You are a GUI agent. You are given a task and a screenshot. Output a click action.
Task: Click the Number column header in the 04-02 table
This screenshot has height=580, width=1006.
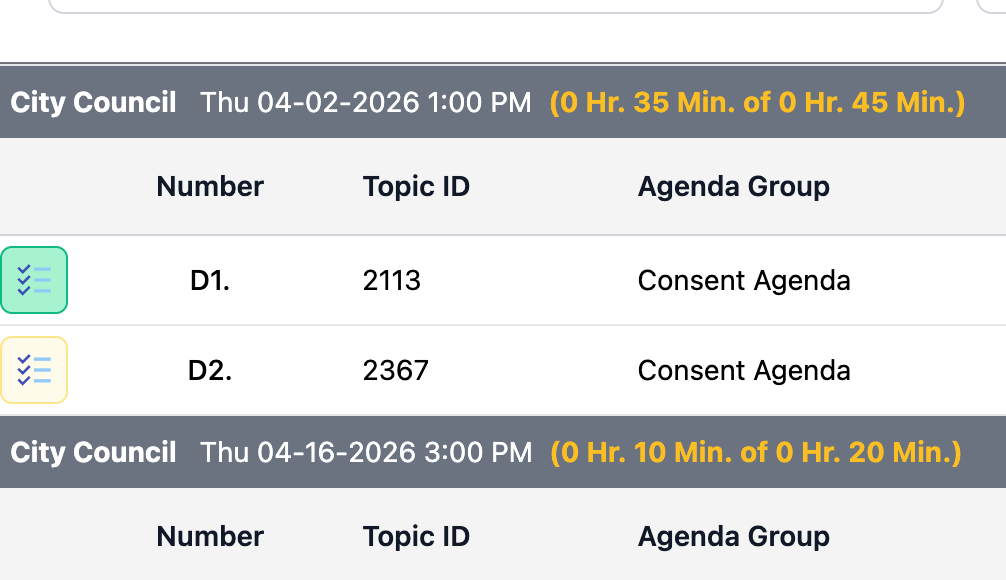tap(210, 186)
